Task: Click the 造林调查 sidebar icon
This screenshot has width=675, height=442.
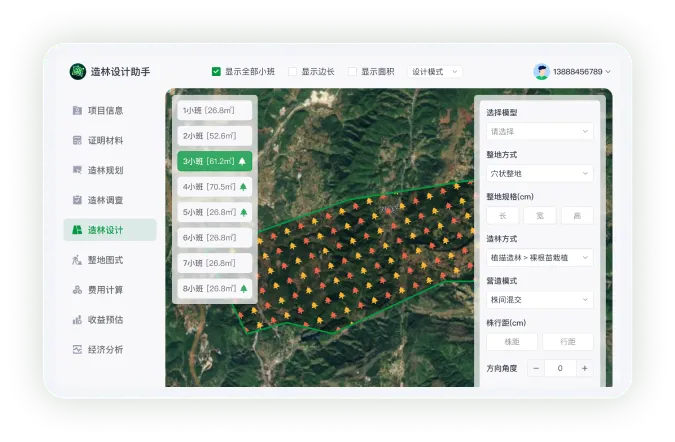Action: coord(77,200)
